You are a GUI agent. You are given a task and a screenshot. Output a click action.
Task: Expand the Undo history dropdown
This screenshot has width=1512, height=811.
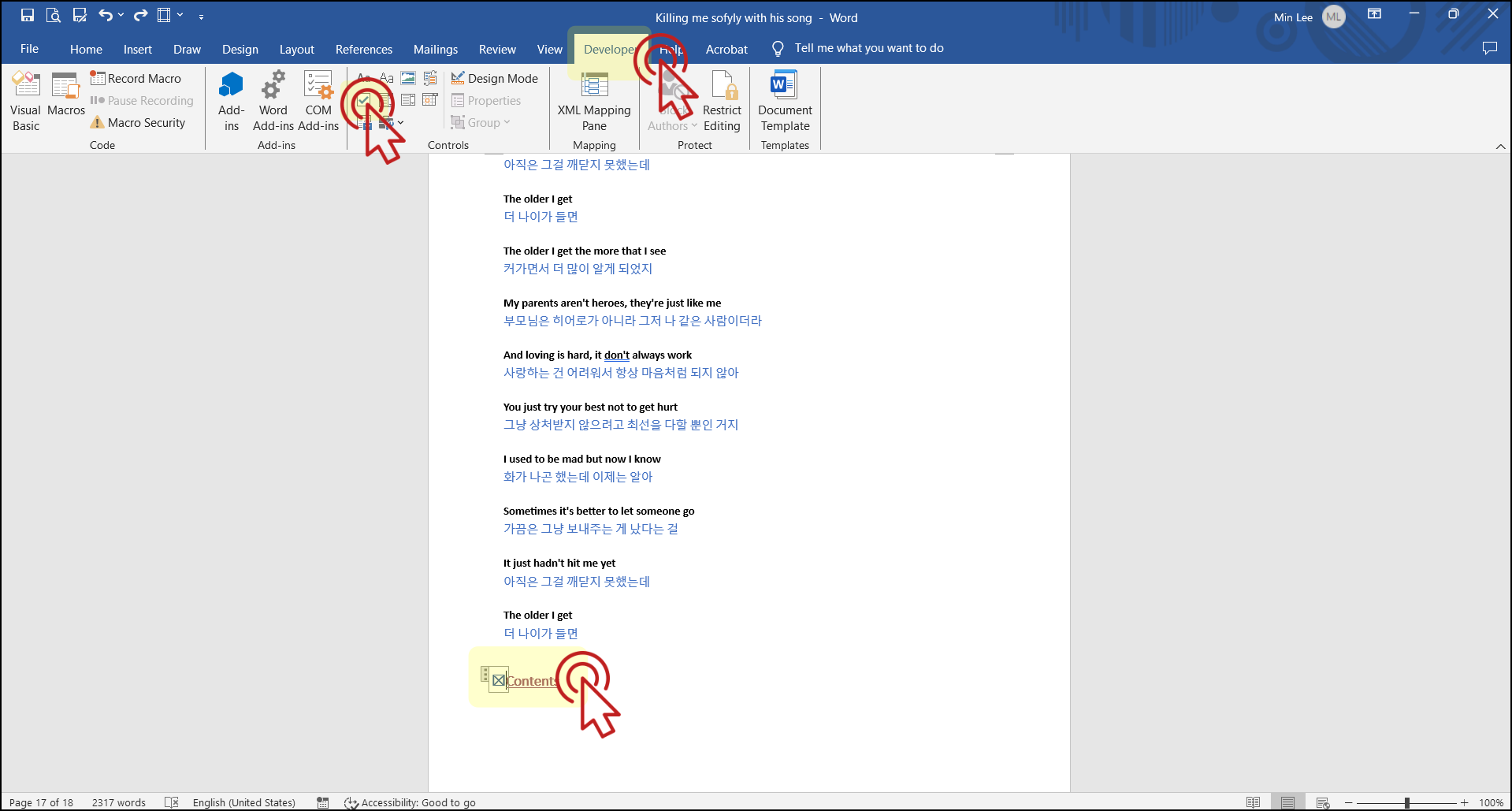pos(121,15)
